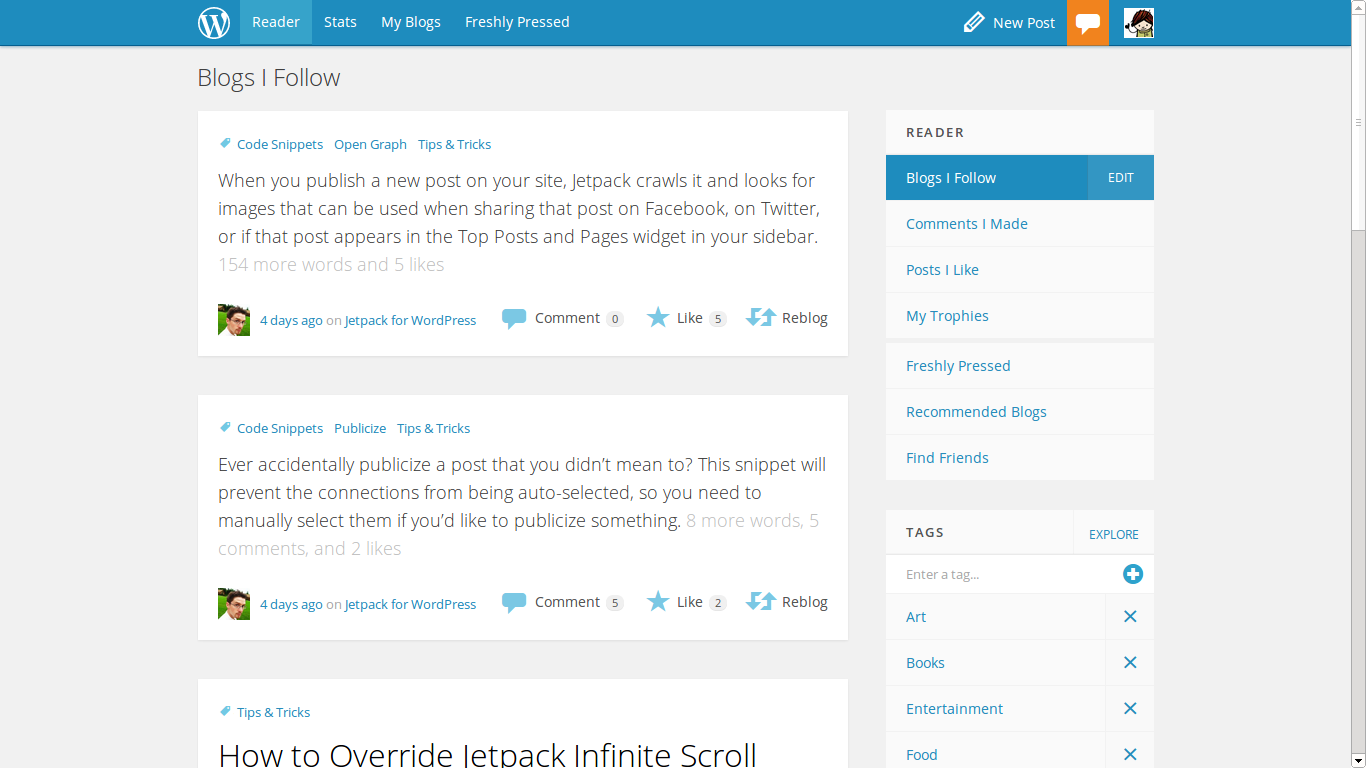
Task: Click the Publicize tag link
Action: click(360, 428)
